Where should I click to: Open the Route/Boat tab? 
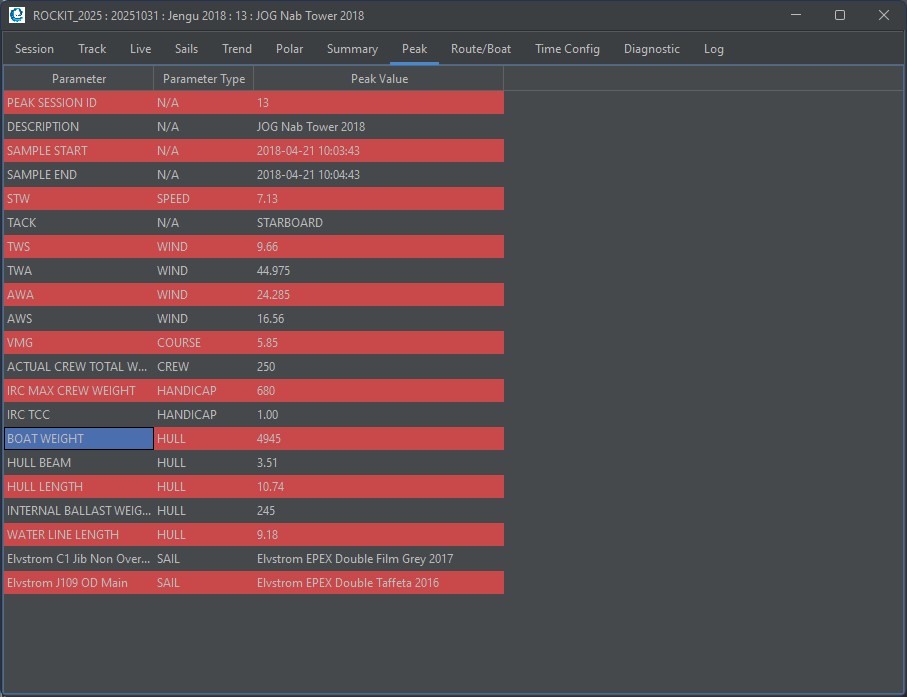pyautogui.click(x=481, y=49)
